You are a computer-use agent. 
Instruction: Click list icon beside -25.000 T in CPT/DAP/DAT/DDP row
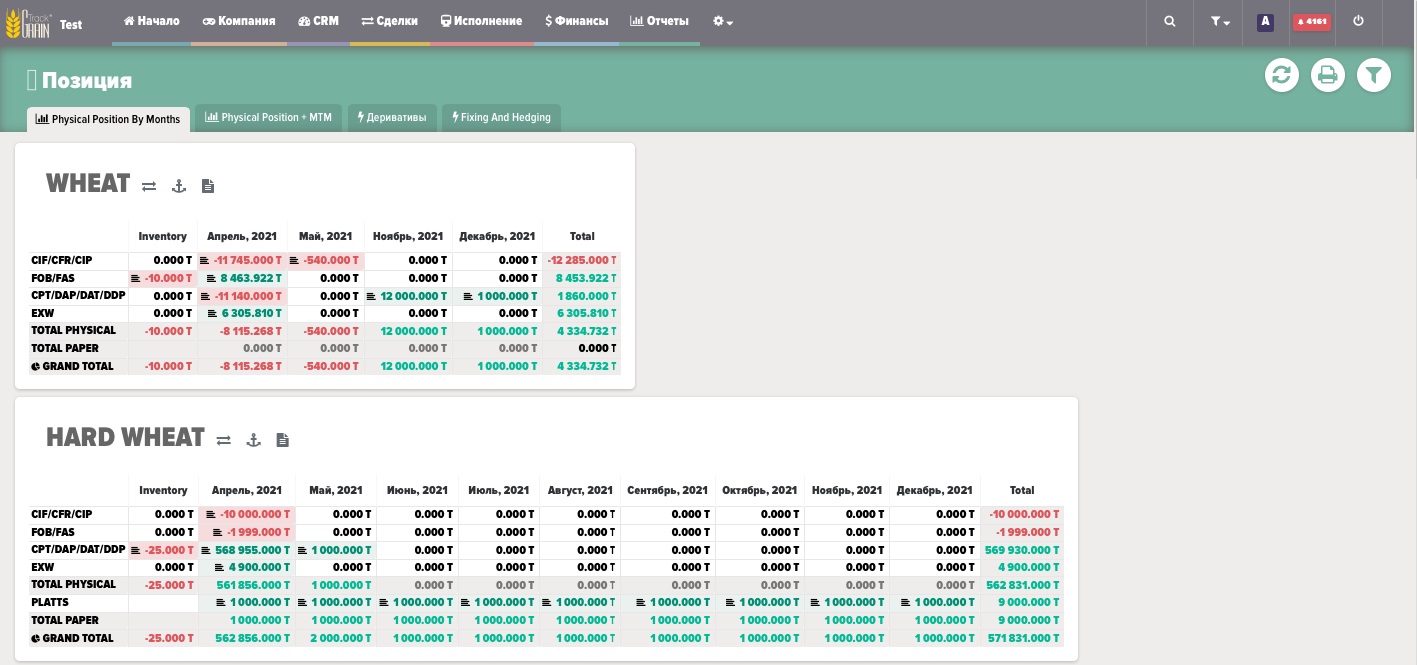(135, 551)
